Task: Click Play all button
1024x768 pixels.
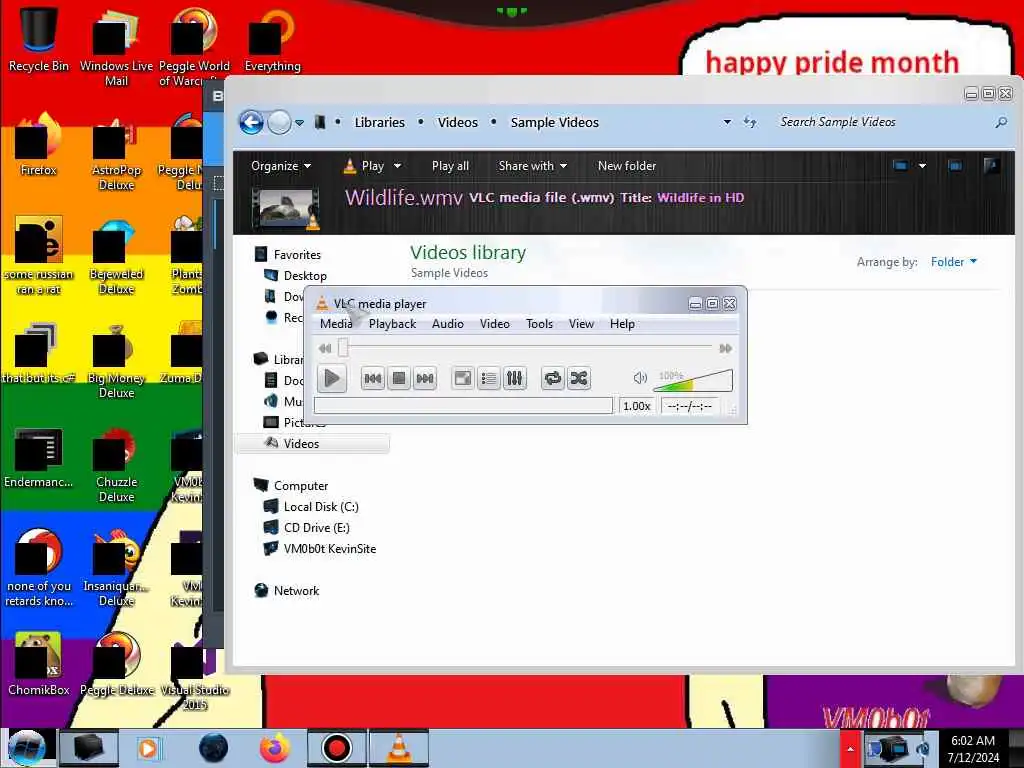Action: coord(450,166)
